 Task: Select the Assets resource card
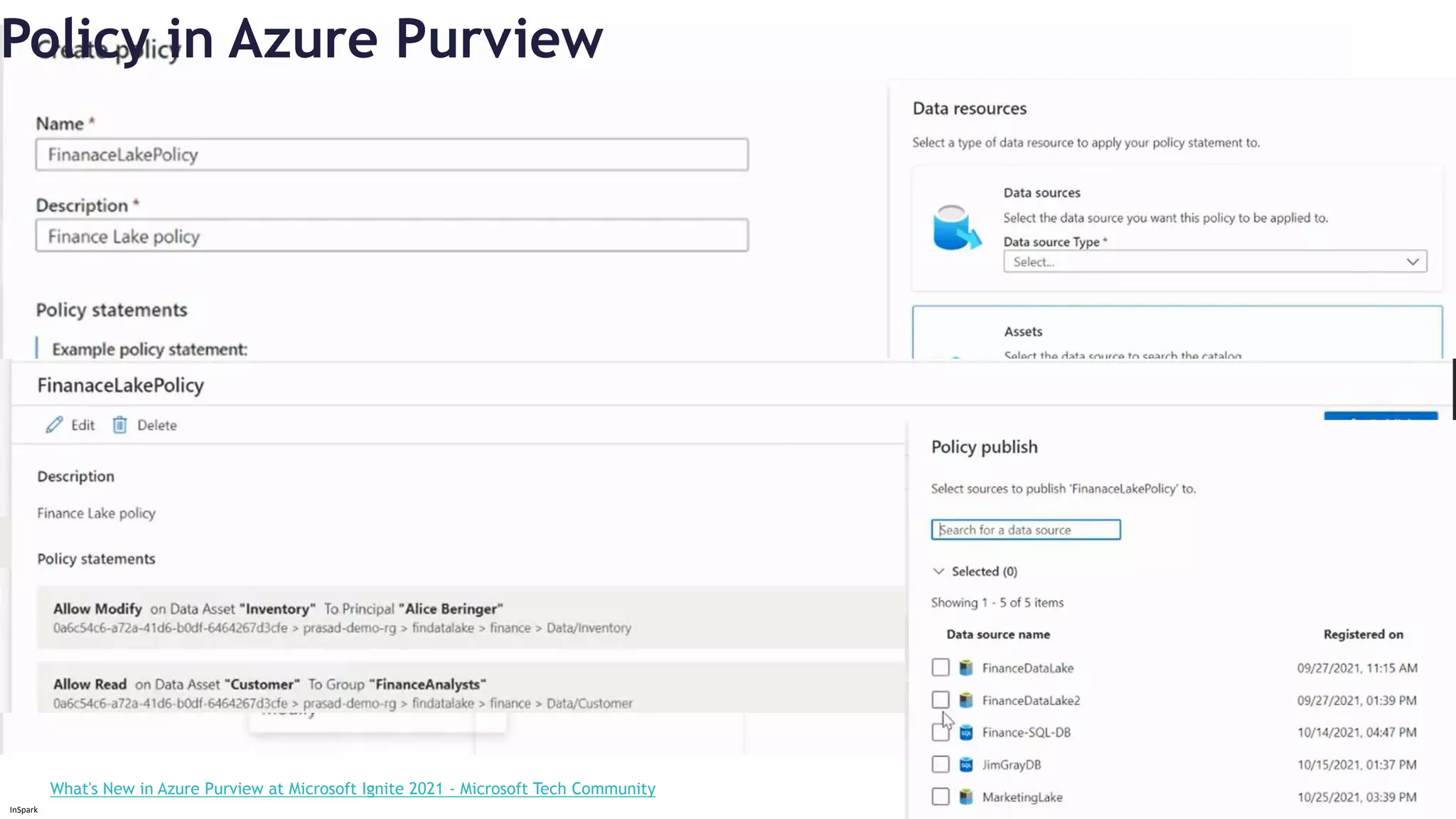click(1177, 333)
